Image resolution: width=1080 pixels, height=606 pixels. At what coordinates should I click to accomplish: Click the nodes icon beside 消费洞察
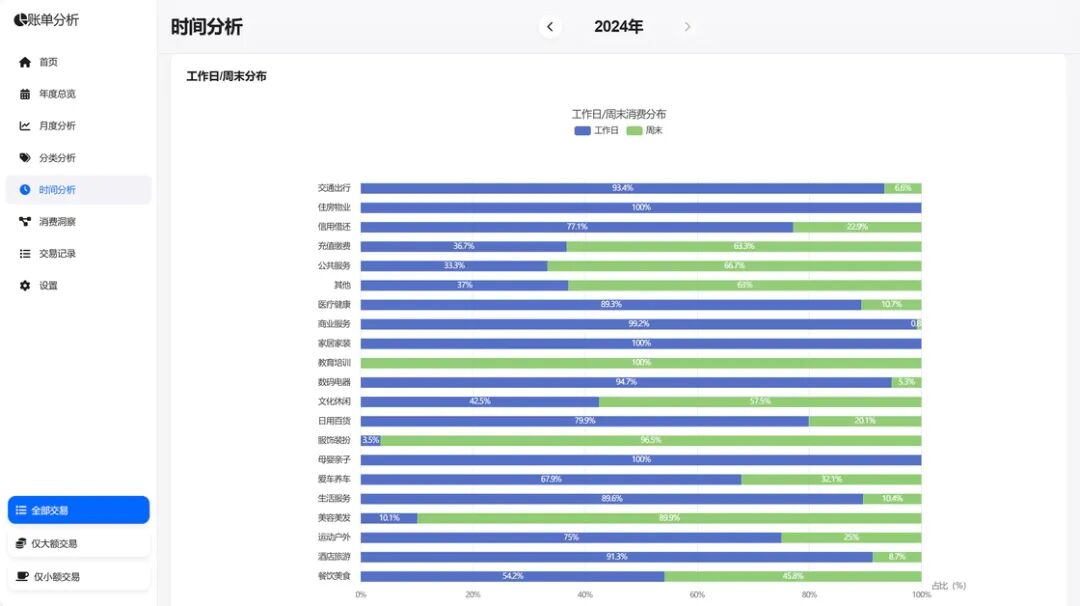click(25, 221)
